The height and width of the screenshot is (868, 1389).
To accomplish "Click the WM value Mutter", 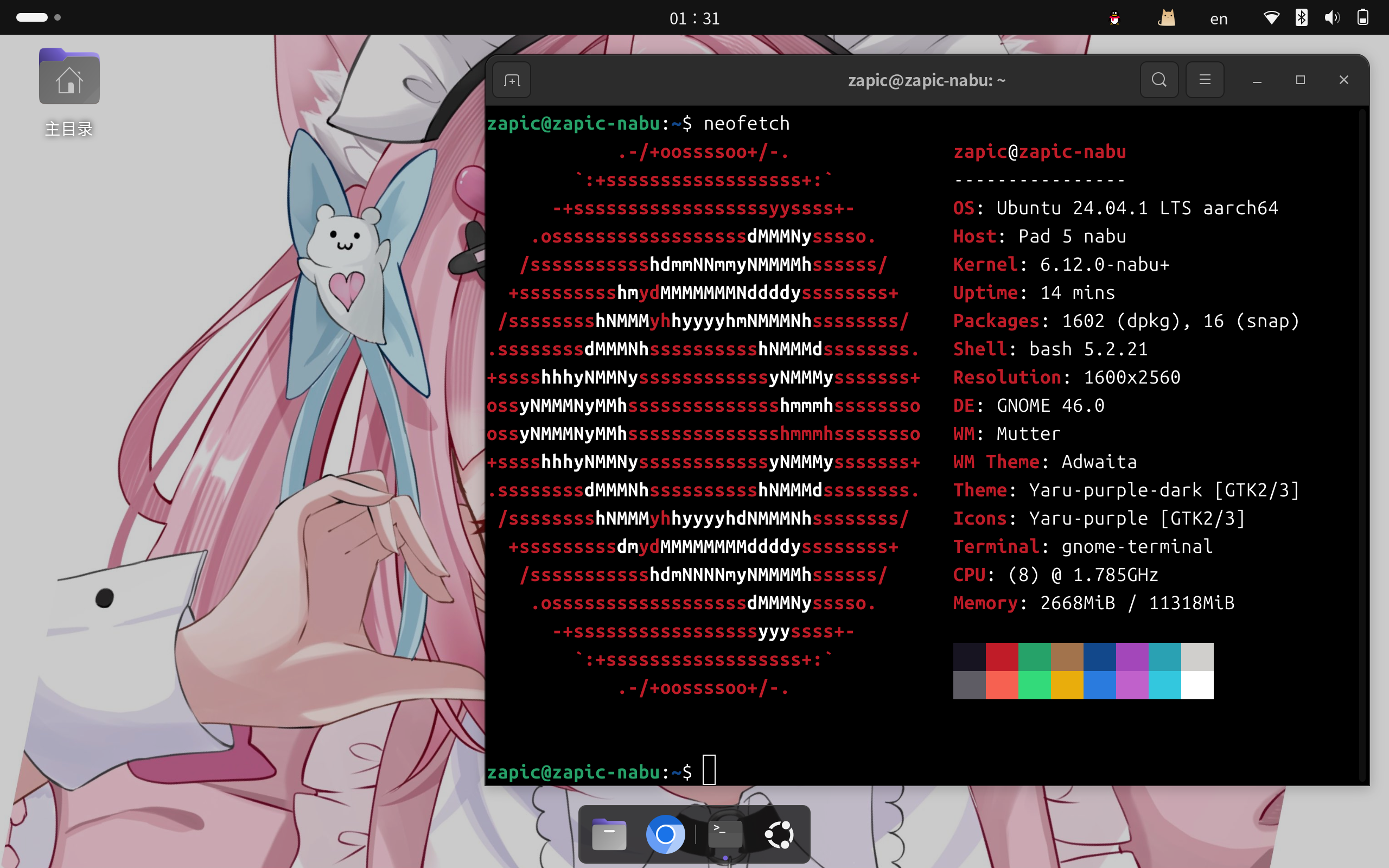I will point(1029,433).
